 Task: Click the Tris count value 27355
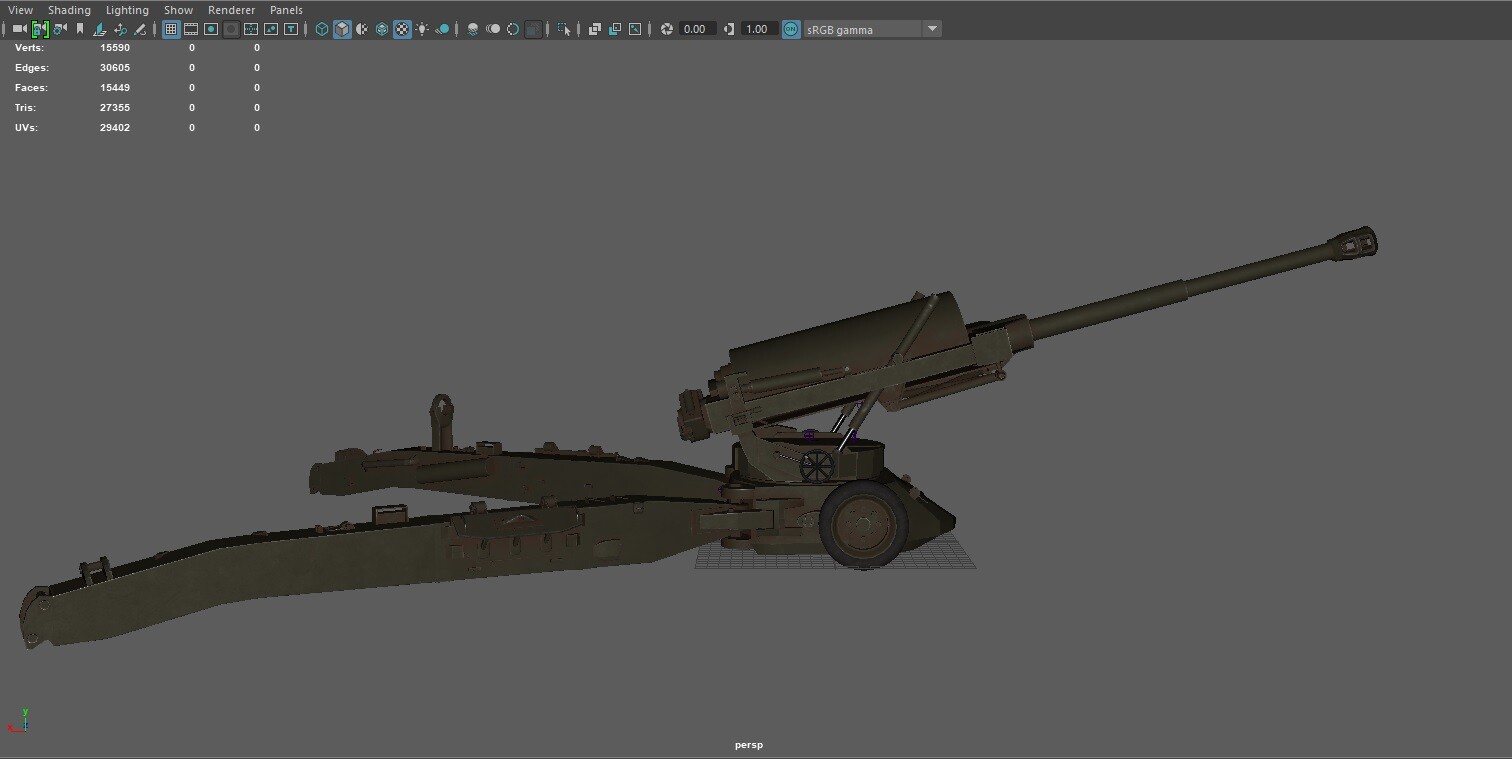[x=115, y=108]
